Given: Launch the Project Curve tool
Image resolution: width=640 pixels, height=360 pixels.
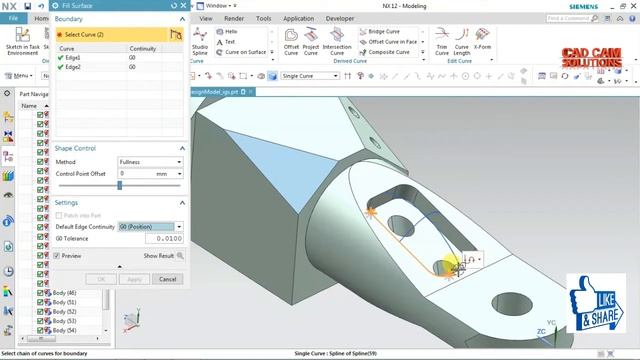Looking at the screenshot, I should pyautogui.click(x=311, y=42).
